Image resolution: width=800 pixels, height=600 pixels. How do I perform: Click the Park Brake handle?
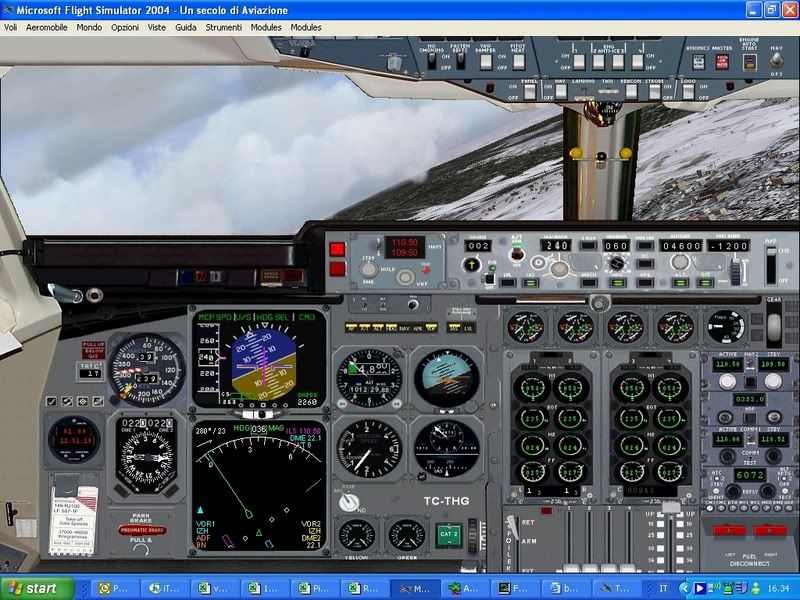tap(143, 531)
